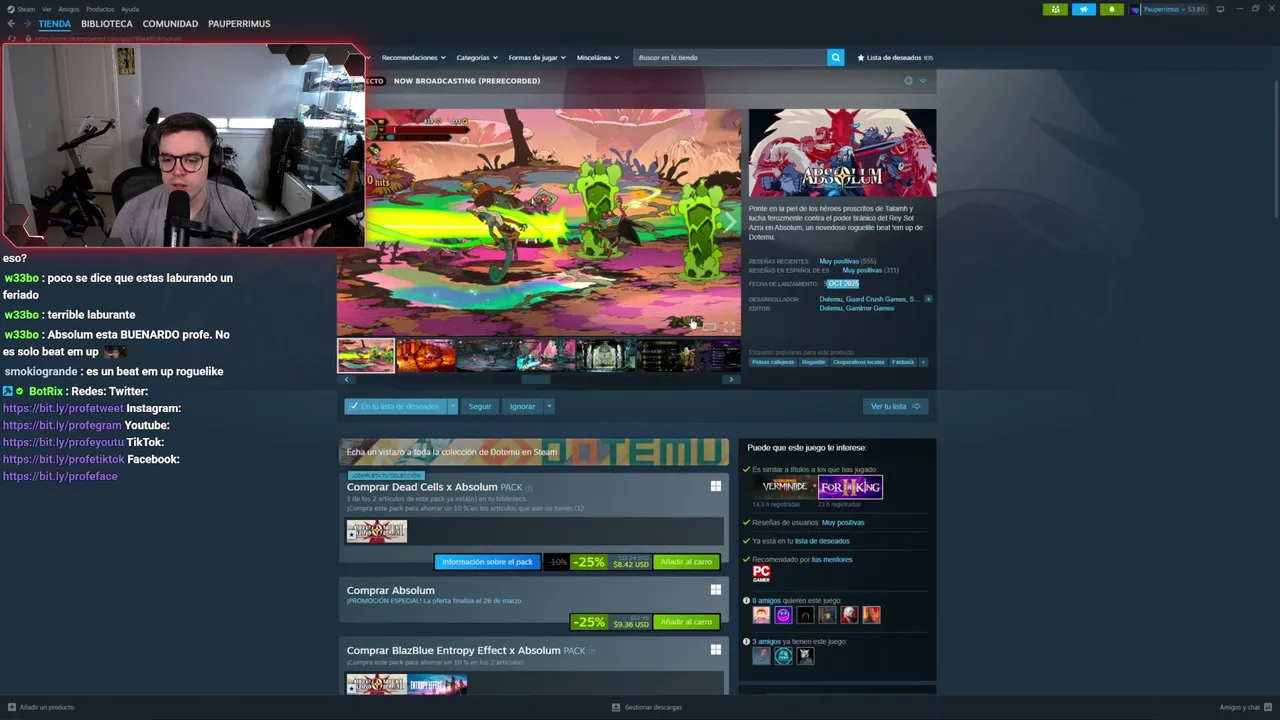This screenshot has width=1280, height=720.
Task: Click the Peleas callejeras tag
Action: (x=773, y=362)
